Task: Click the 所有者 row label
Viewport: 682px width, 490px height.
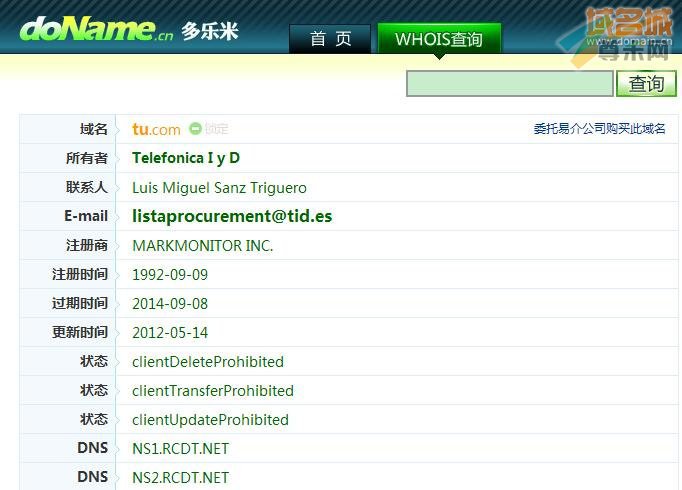Action: pyautogui.click(x=87, y=158)
